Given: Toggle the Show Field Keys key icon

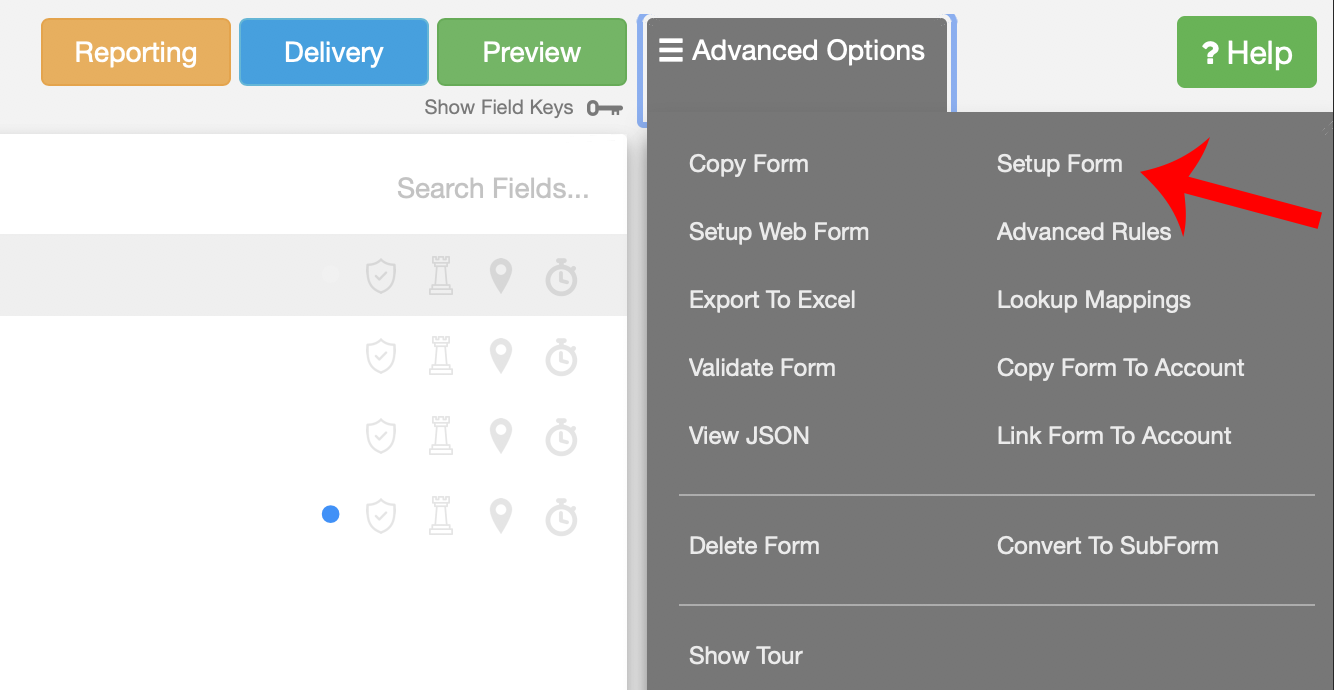Looking at the screenshot, I should click(604, 108).
